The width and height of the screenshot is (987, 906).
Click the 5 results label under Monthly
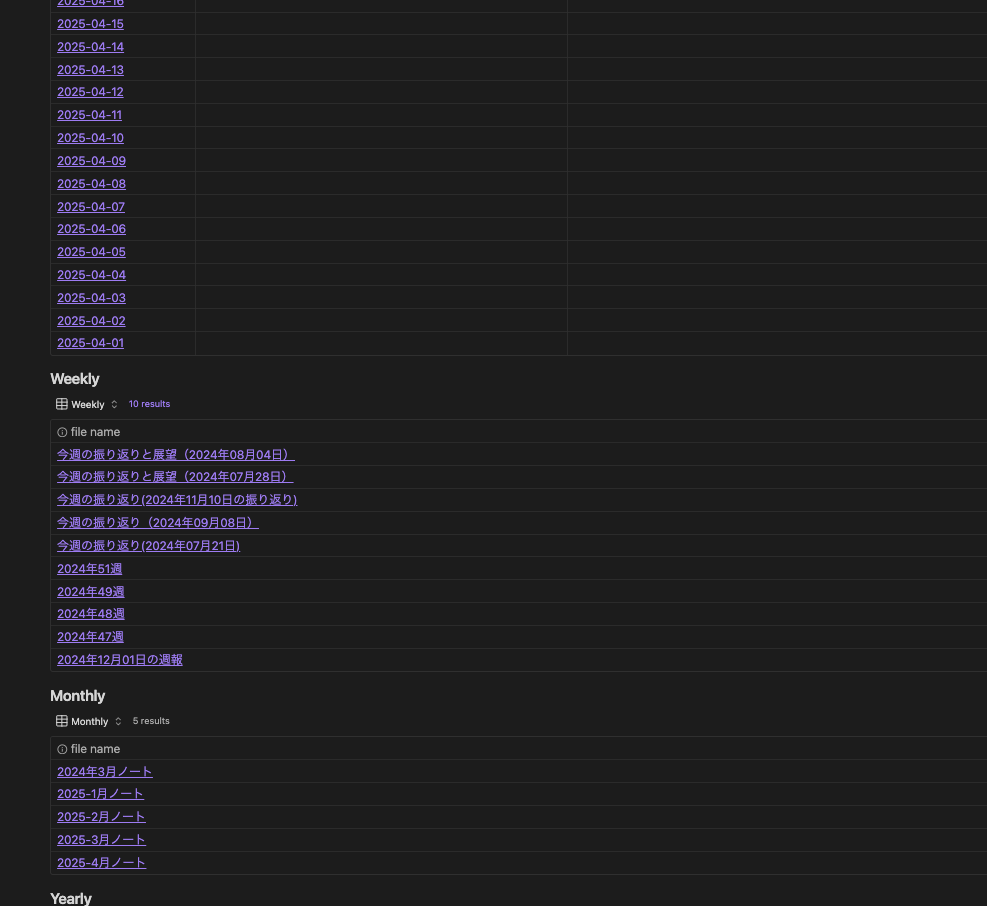click(151, 721)
